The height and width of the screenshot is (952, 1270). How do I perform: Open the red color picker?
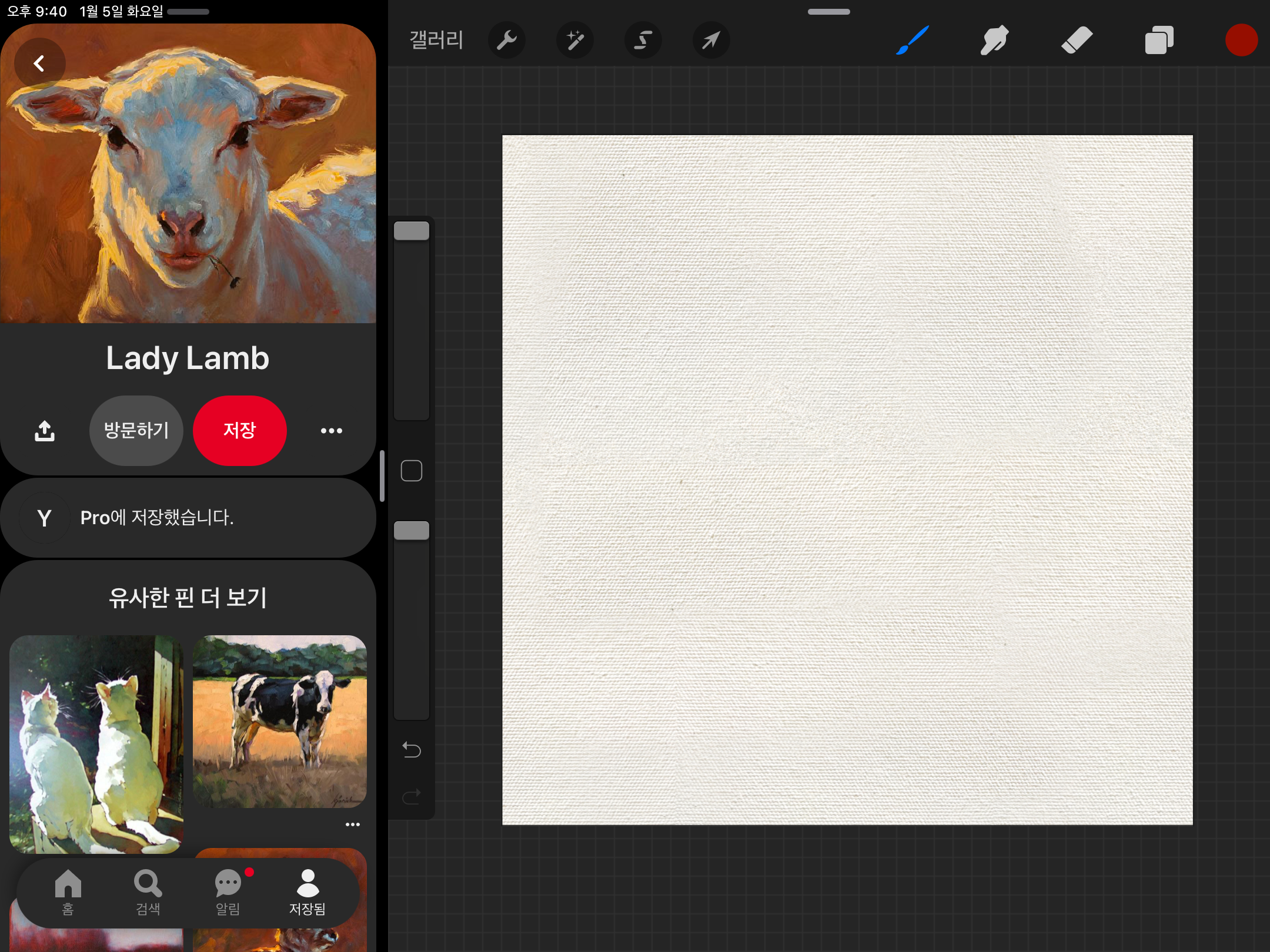[x=1241, y=41]
